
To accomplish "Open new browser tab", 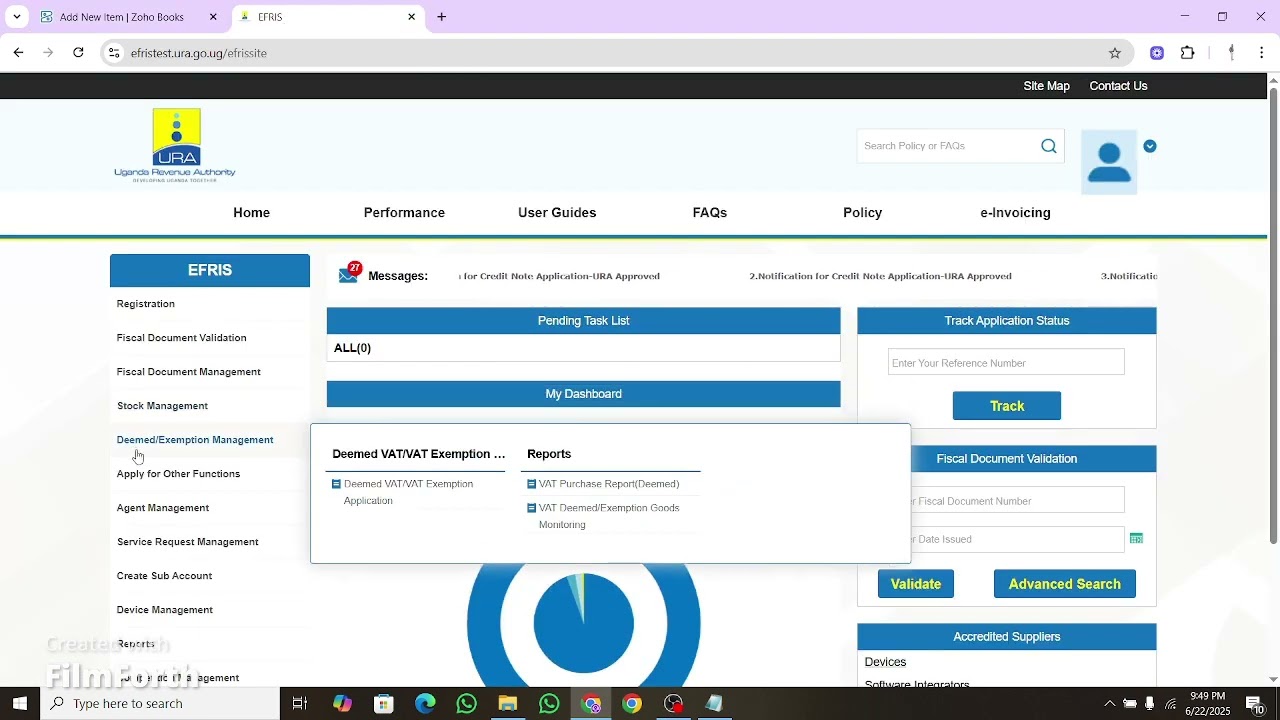I will point(442,17).
